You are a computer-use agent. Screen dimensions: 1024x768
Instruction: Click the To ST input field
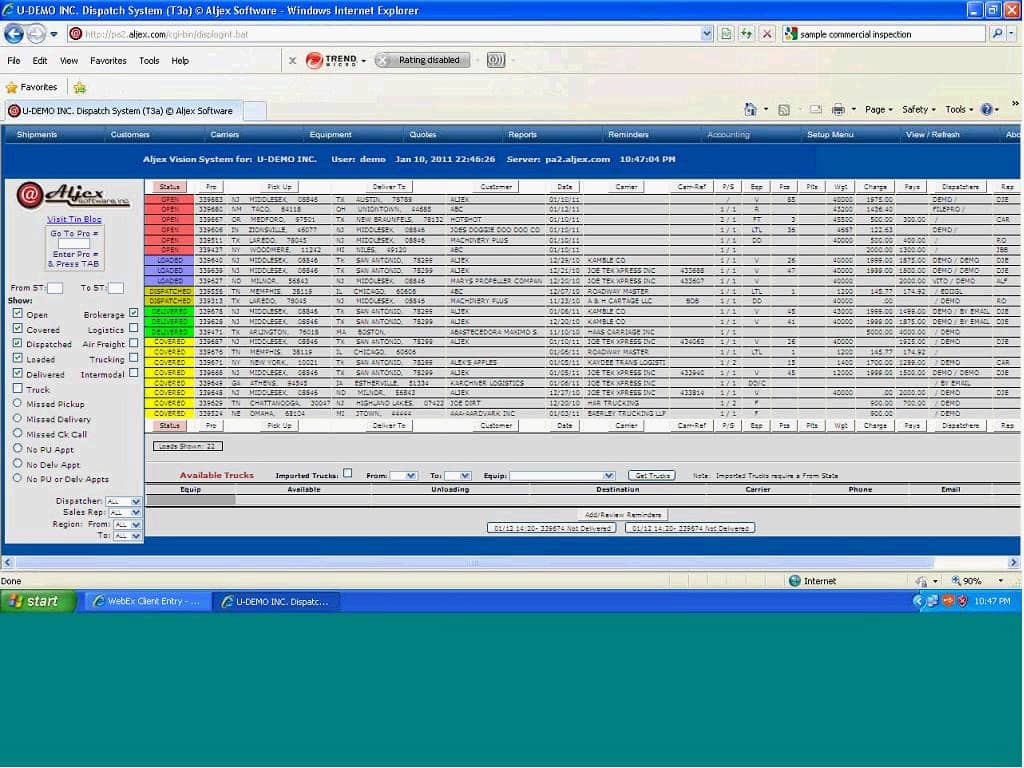[x=116, y=288]
